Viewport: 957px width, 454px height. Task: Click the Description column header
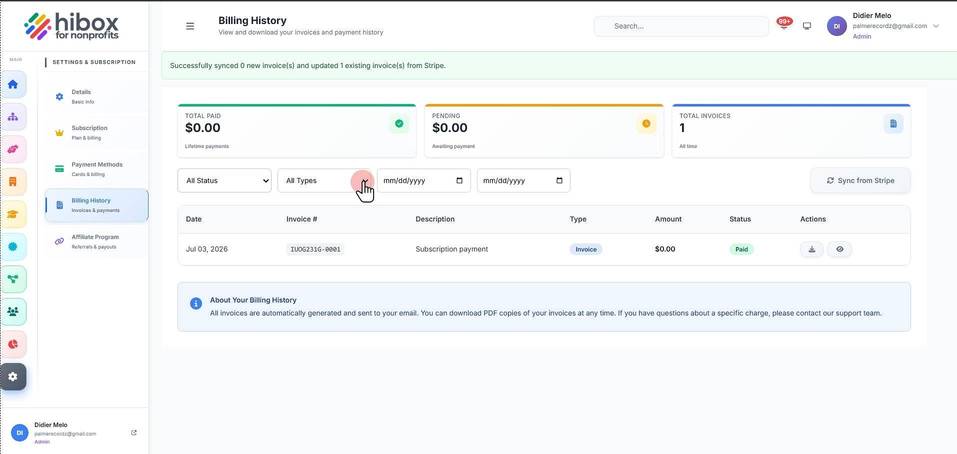coord(435,219)
